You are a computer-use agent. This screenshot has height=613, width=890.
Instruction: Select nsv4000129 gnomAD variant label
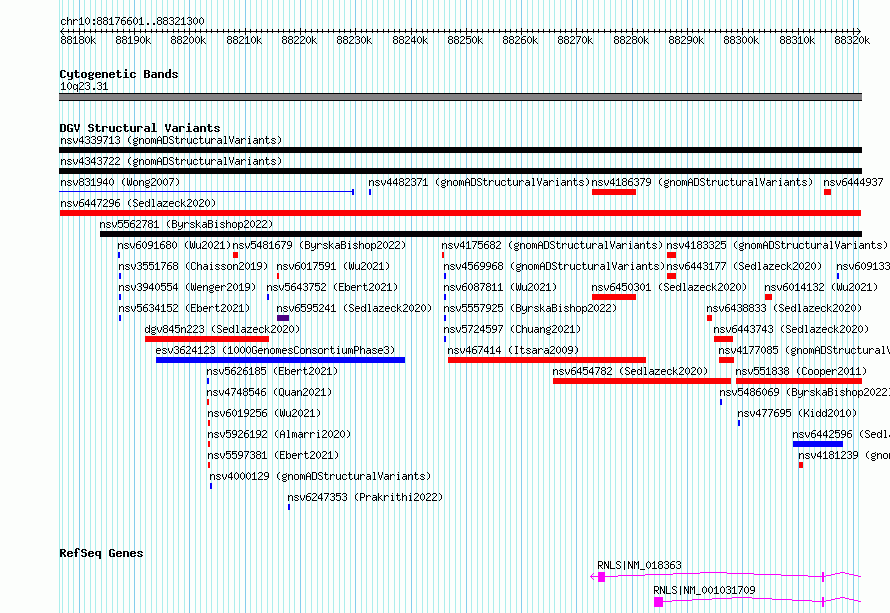pyautogui.click(x=320, y=476)
